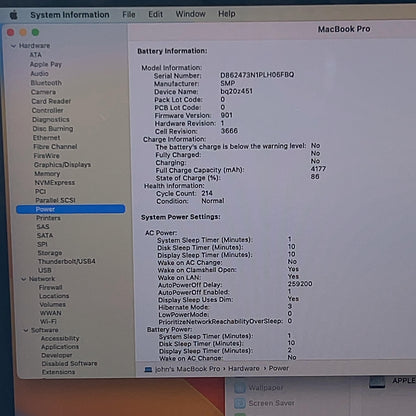
Task: Collapse the Hardware section
Action: point(13,46)
